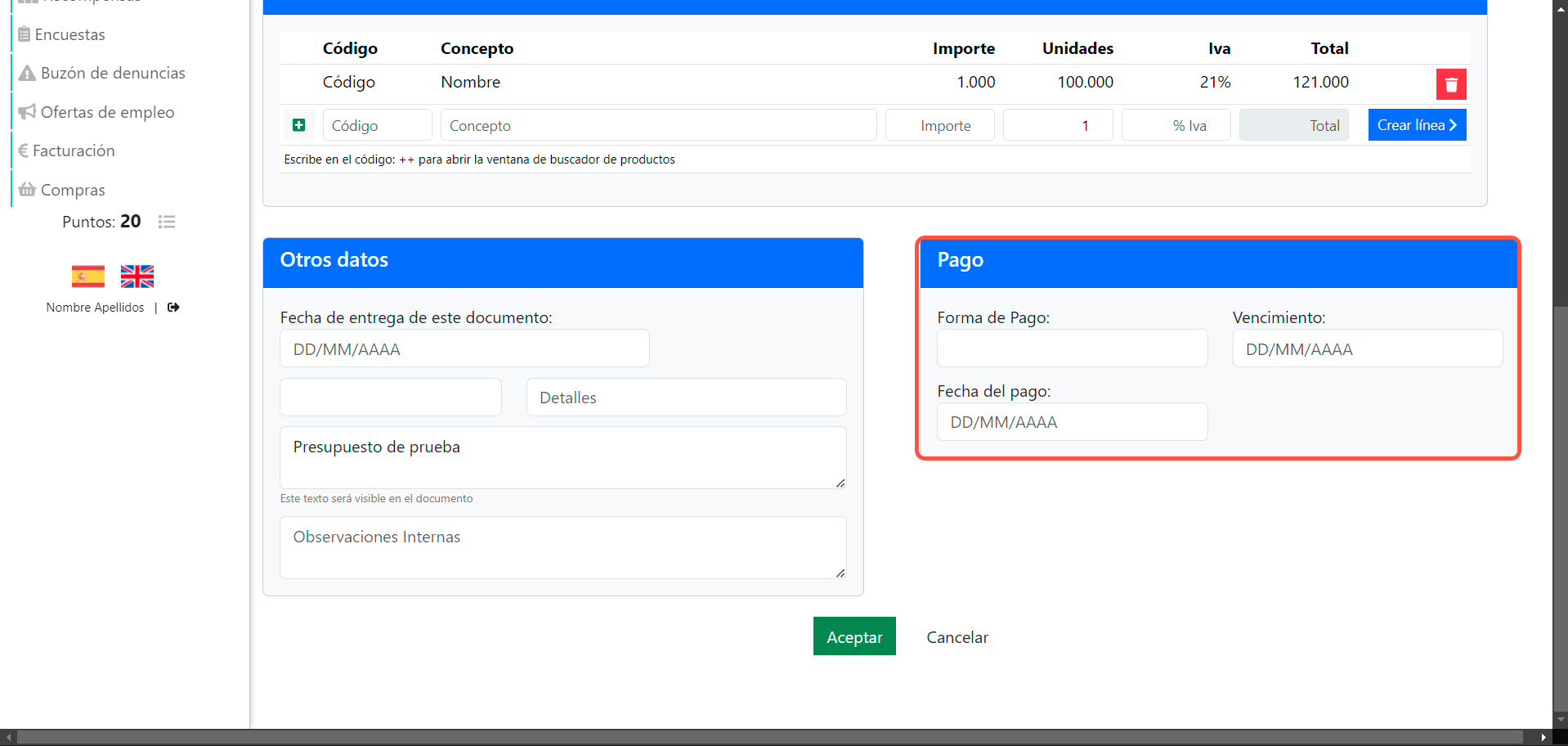Click the Concepto column header
The width and height of the screenshot is (1568, 746).
point(477,48)
